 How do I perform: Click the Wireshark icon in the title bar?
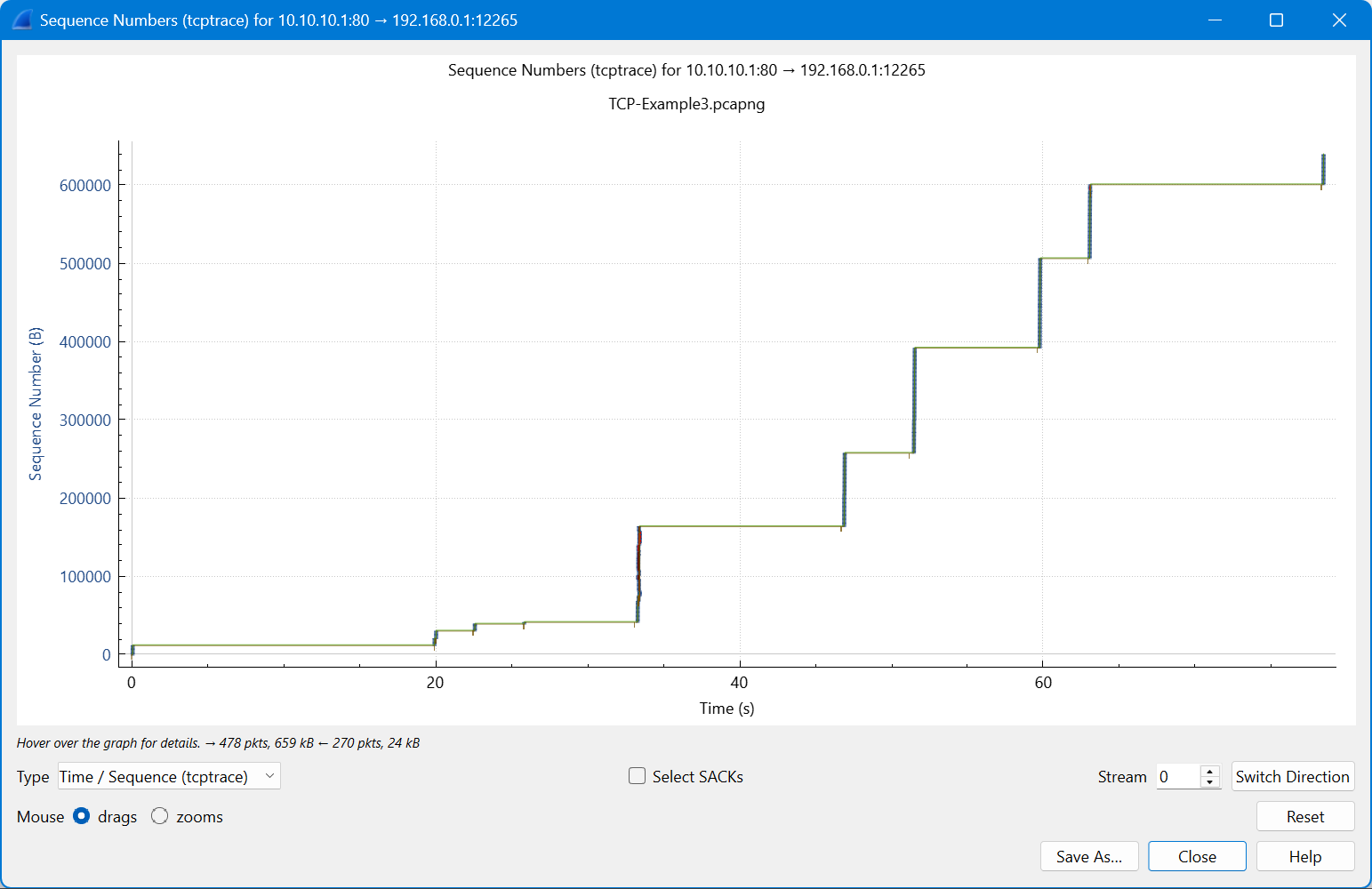click(x=20, y=19)
